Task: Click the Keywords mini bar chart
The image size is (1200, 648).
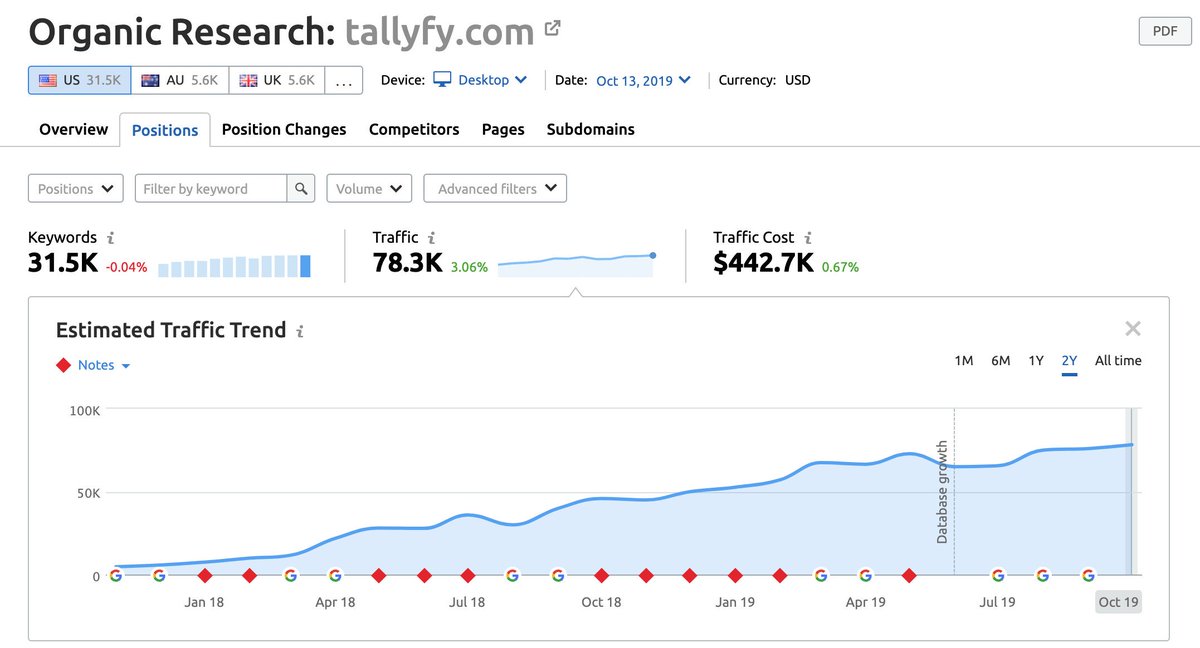Action: coord(234,266)
